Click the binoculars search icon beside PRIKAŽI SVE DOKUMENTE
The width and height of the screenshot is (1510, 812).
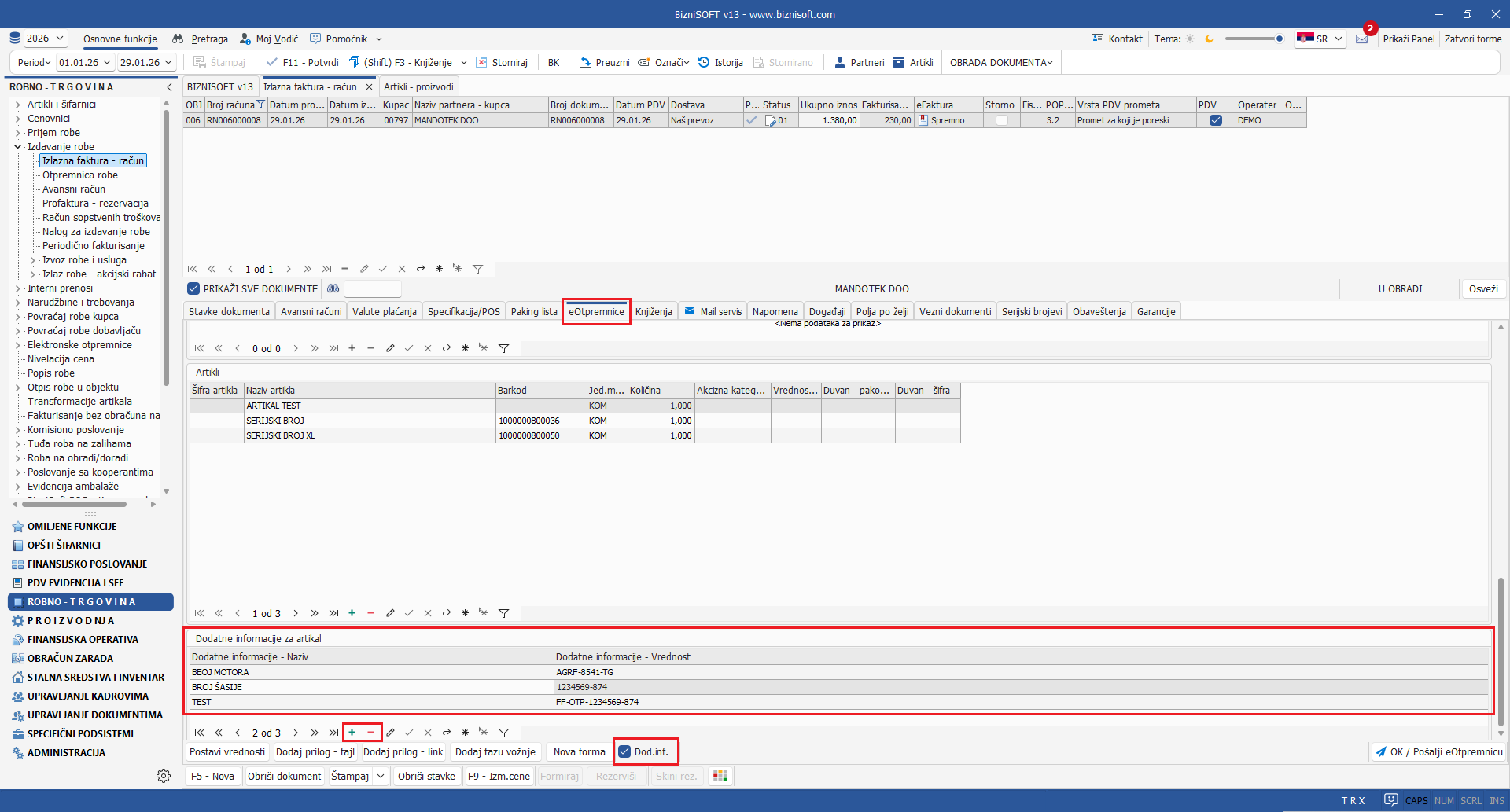[x=333, y=288]
